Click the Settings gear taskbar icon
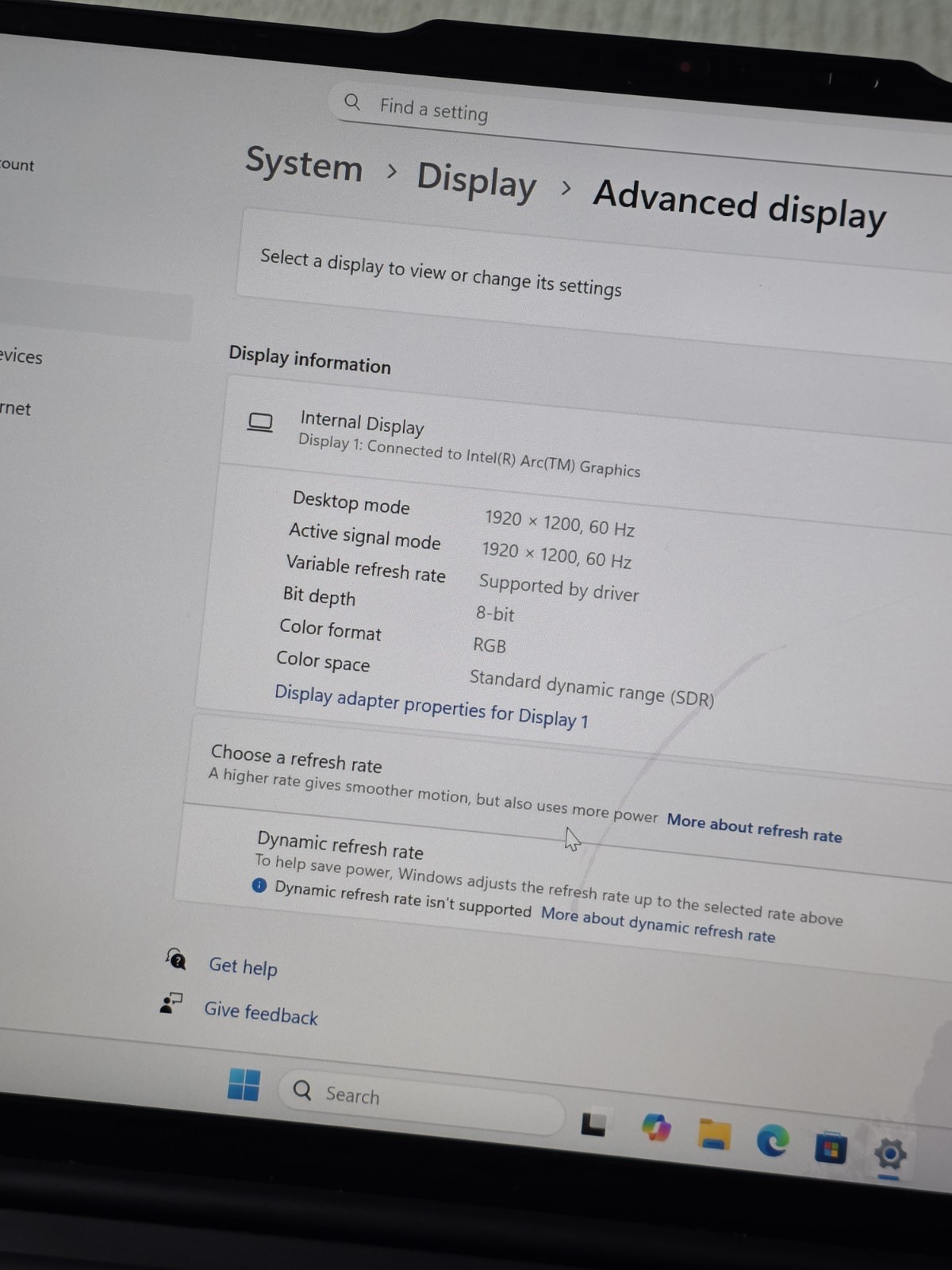The width and height of the screenshot is (952, 1270). [889, 1154]
